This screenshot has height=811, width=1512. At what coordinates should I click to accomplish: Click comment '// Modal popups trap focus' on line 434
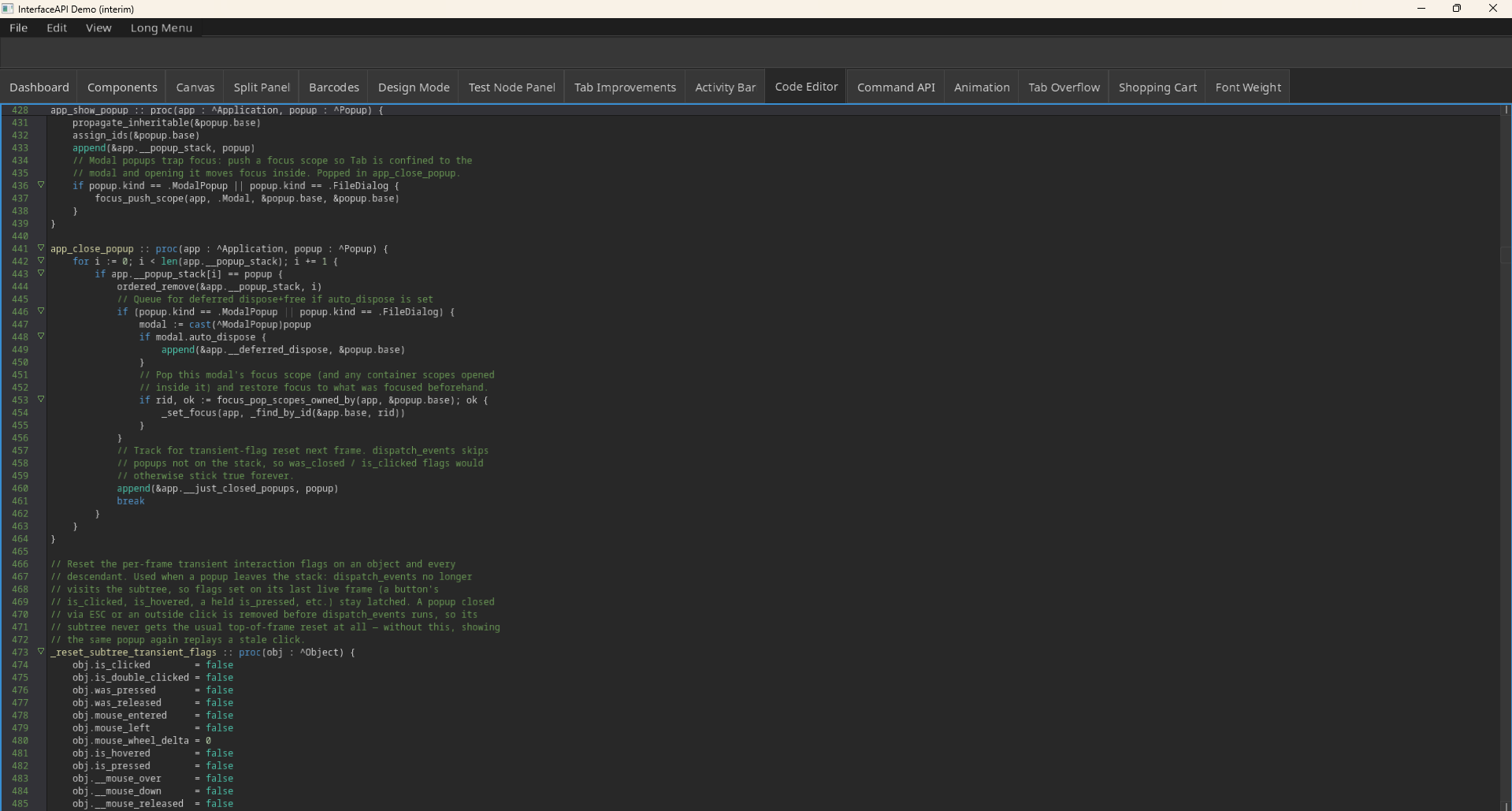273,161
